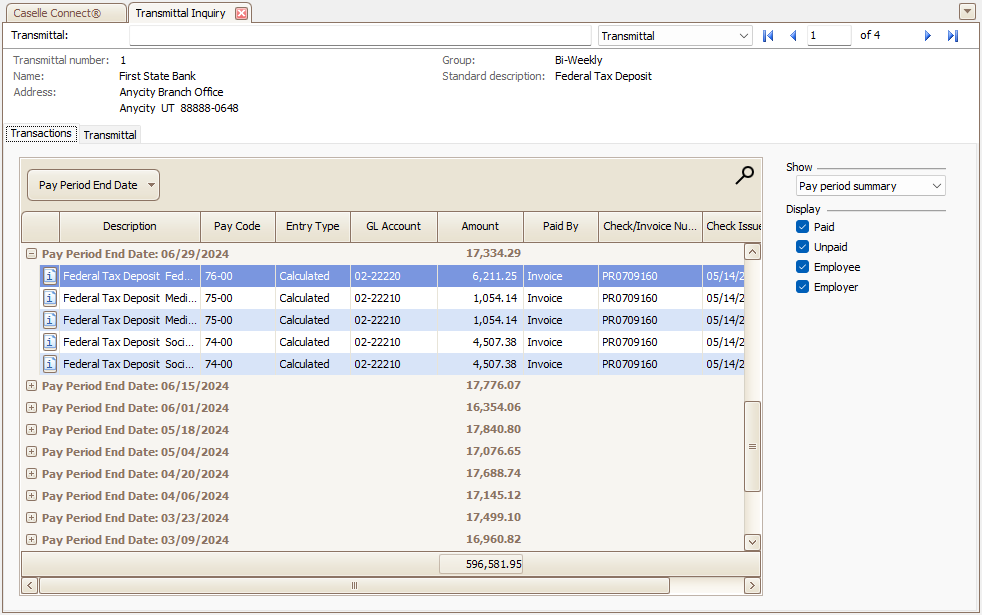Uncheck the Paid display checkbox
This screenshot has width=982, height=615.
coord(803,227)
